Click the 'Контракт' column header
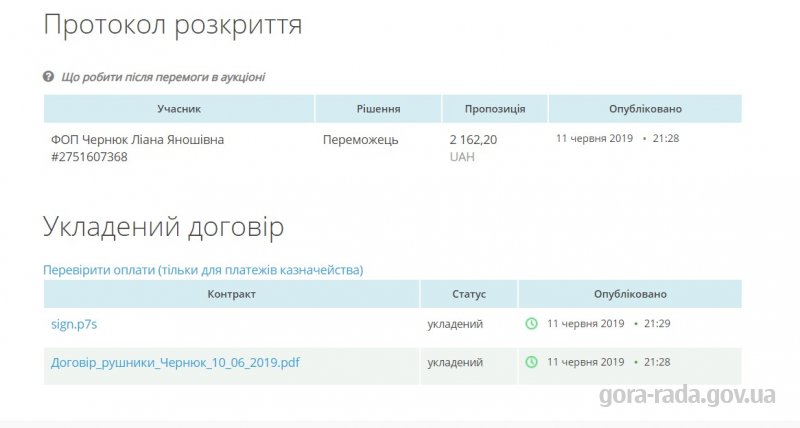The width and height of the screenshot is (800, 428). 232,294
